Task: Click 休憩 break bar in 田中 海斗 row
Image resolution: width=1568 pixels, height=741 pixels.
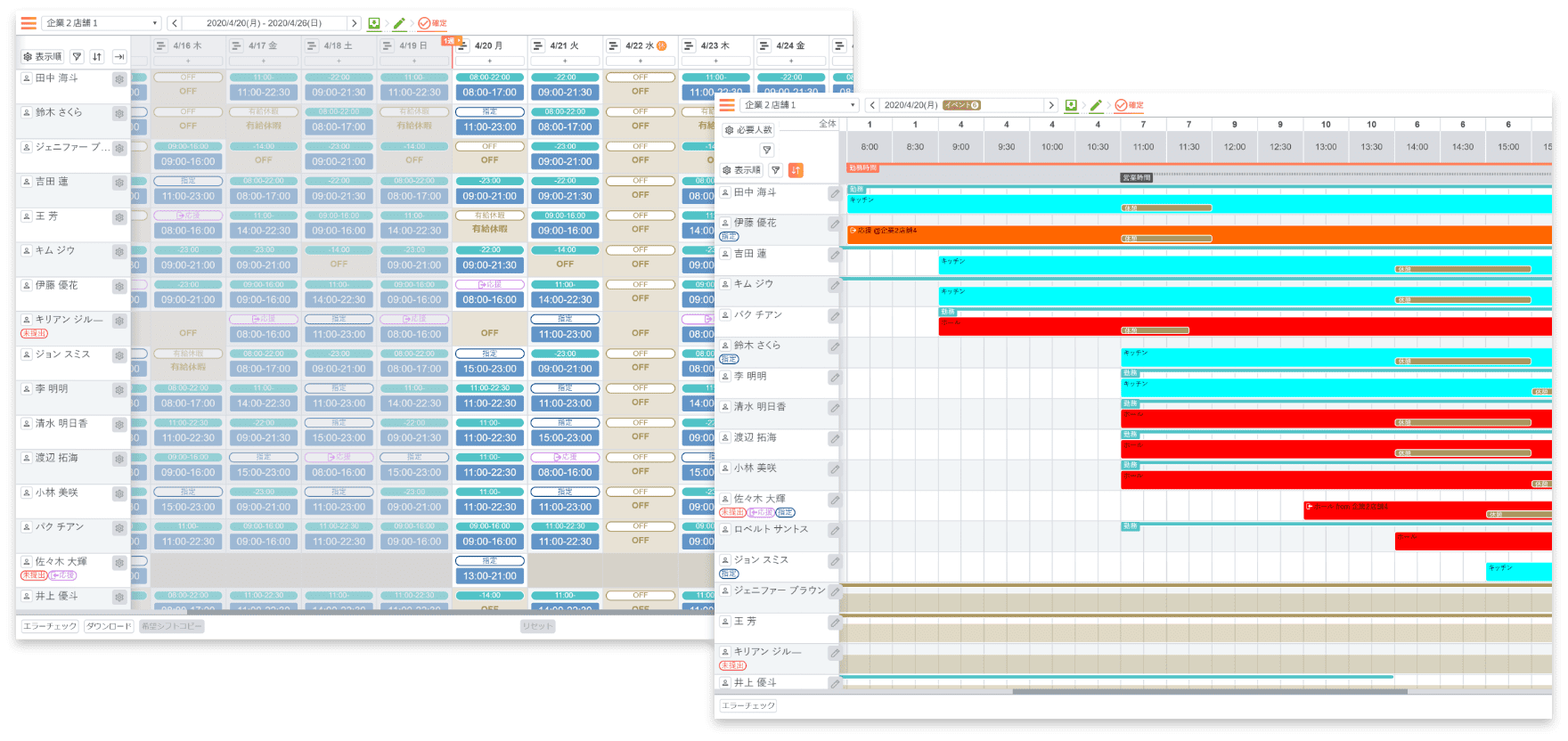Action: tap(1166, 208)
